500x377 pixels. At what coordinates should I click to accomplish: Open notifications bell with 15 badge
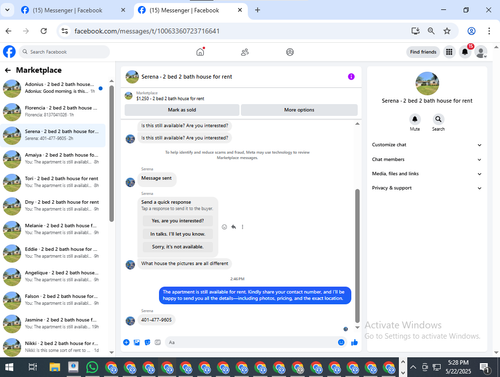tap(465, 52)
